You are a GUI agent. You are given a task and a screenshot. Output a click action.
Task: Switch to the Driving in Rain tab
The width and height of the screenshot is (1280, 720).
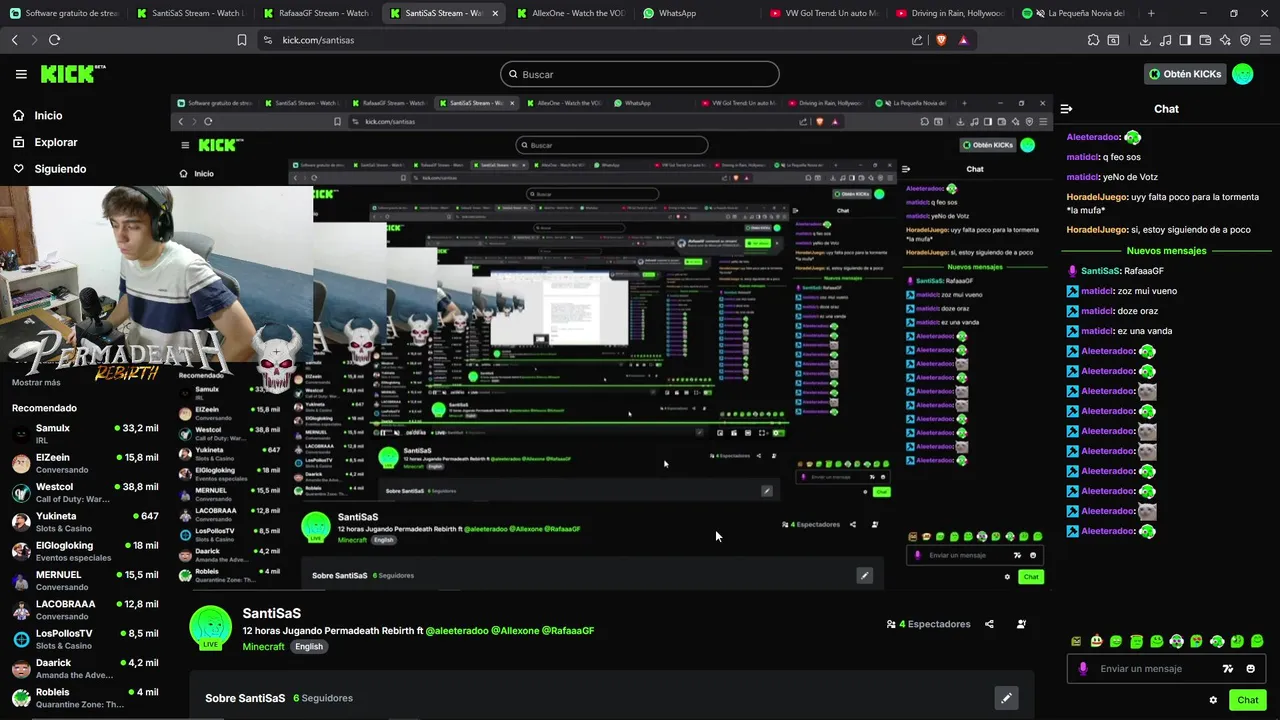950,13
